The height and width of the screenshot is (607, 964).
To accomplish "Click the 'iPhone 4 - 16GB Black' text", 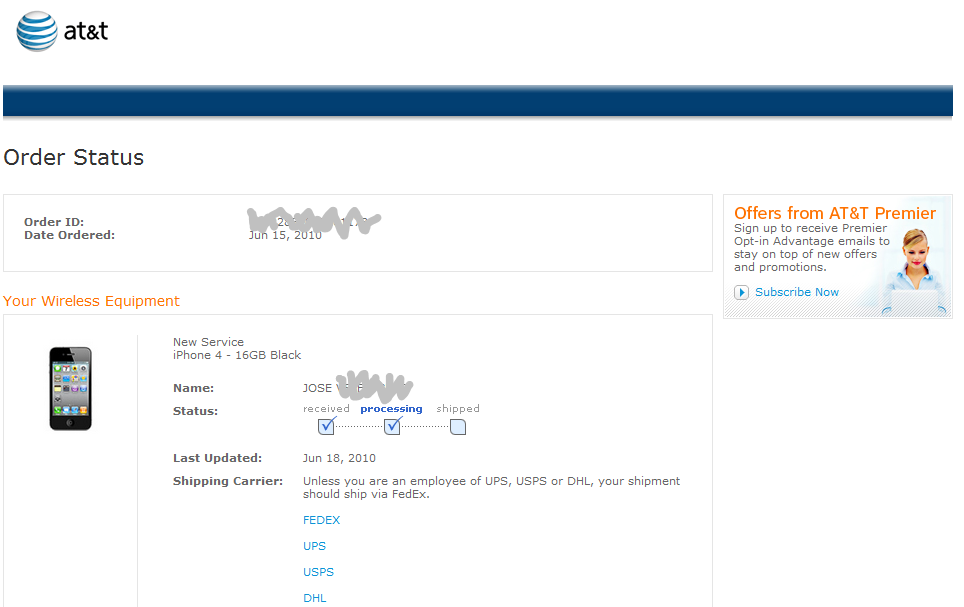I will tap(237, 355).
